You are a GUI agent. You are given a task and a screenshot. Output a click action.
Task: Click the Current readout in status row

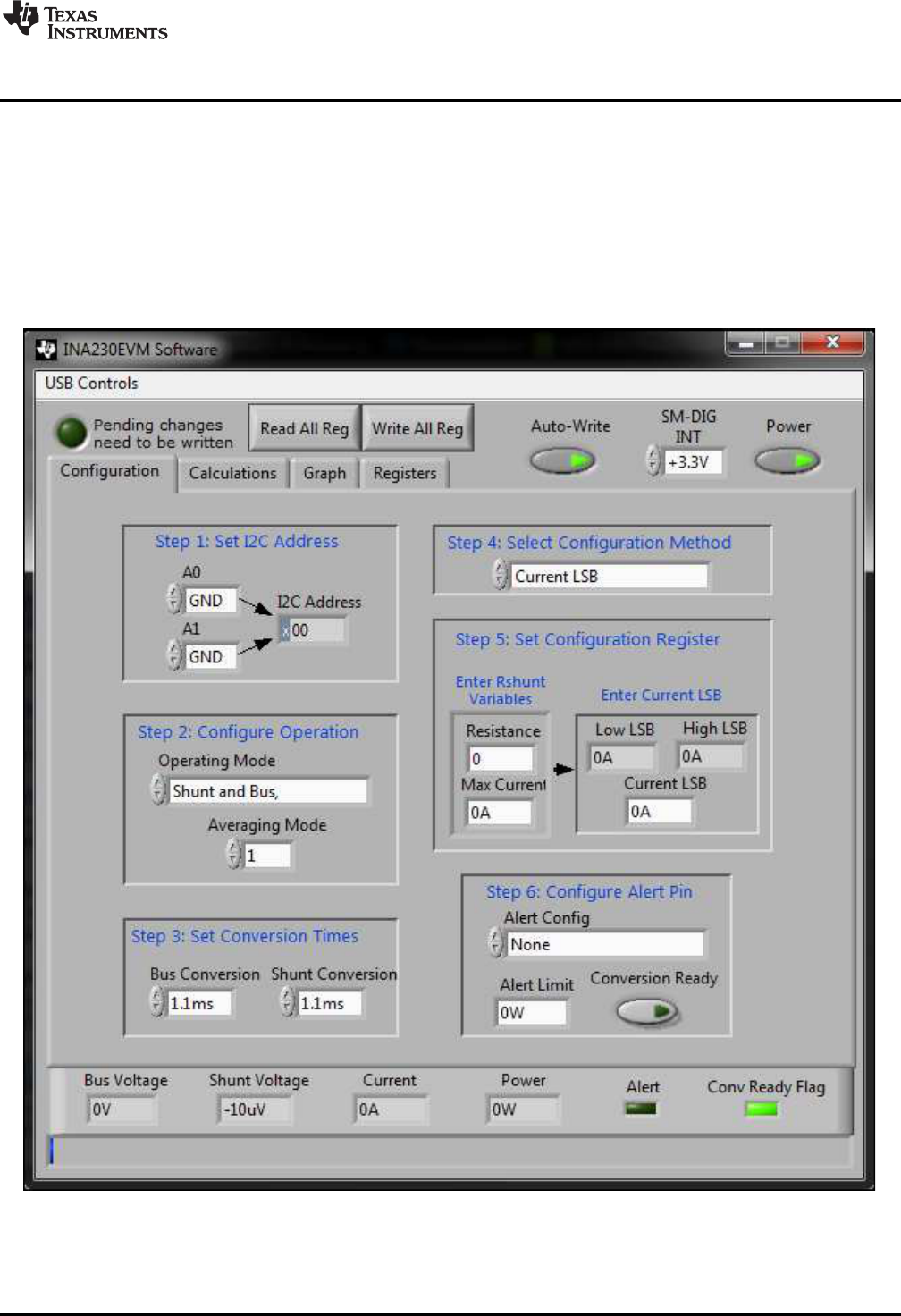click(x=391, y=1109)
